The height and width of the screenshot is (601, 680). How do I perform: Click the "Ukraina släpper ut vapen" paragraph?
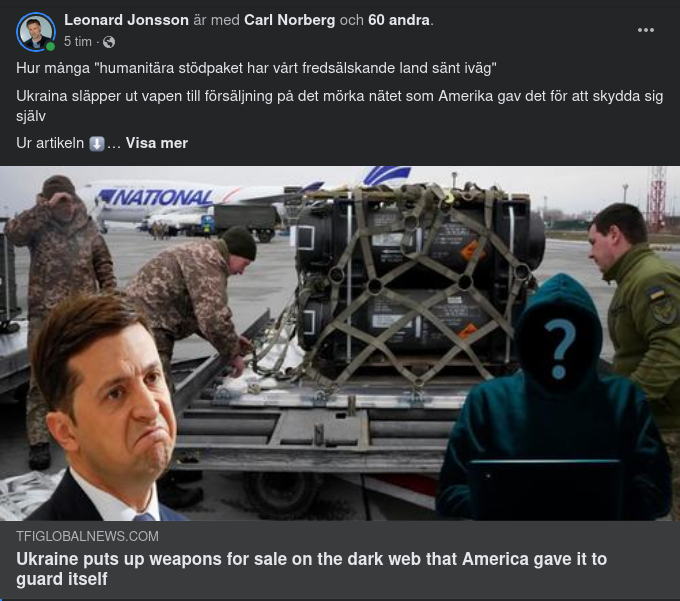(340, 105)
